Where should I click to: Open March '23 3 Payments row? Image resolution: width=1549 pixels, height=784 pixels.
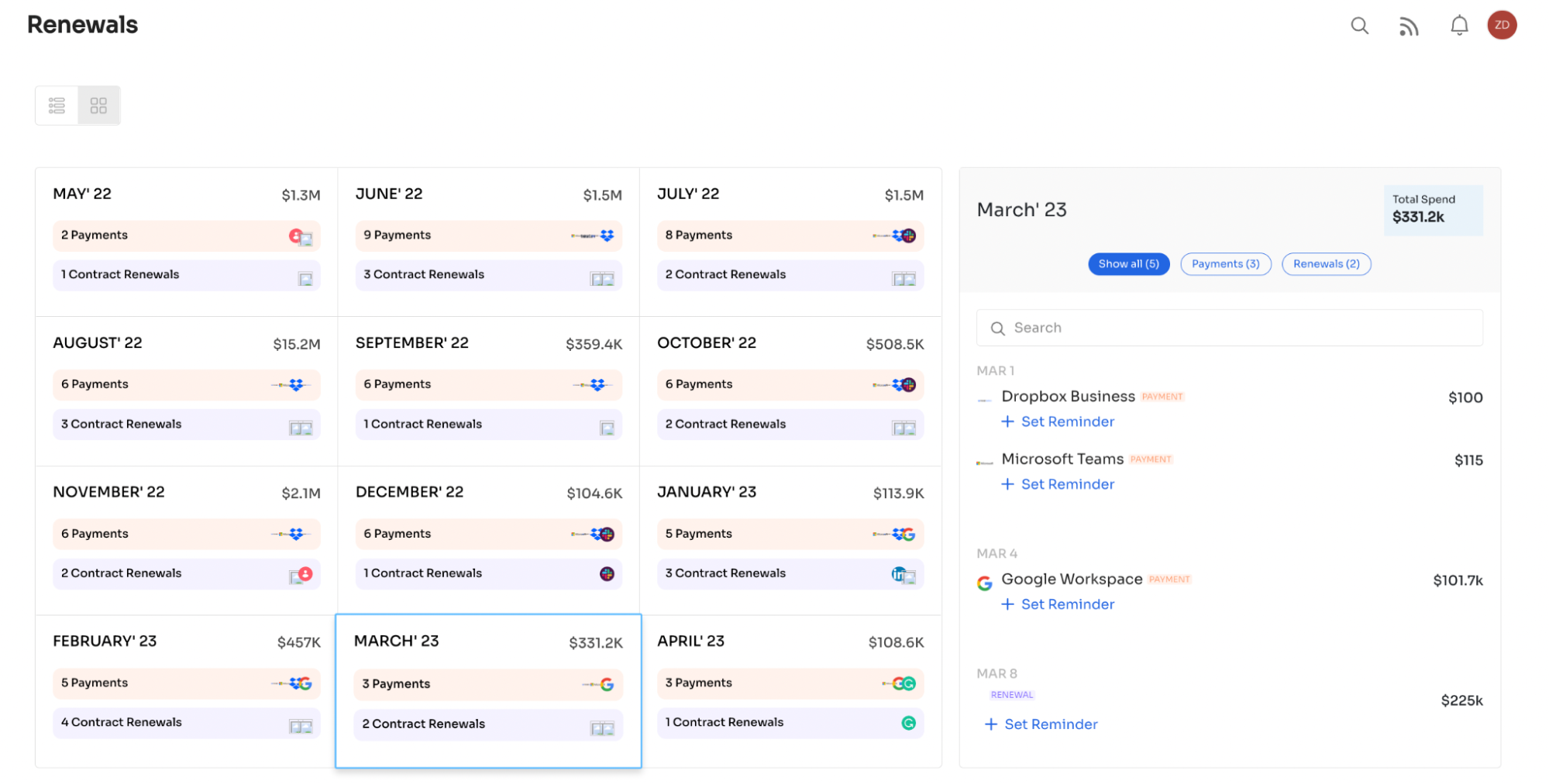[488, 685]
